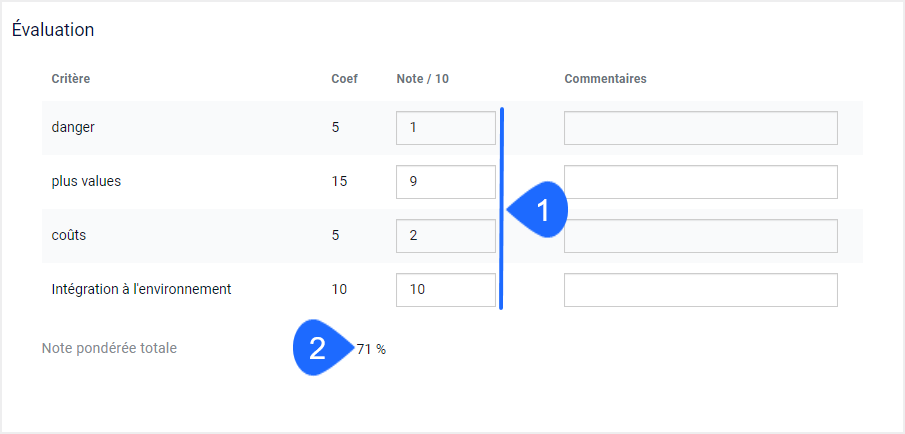Image resolution: width=905 pixels, height=434 pixels.
Task: Open the Intégration à l'environnement comments box
Action: 701,290
